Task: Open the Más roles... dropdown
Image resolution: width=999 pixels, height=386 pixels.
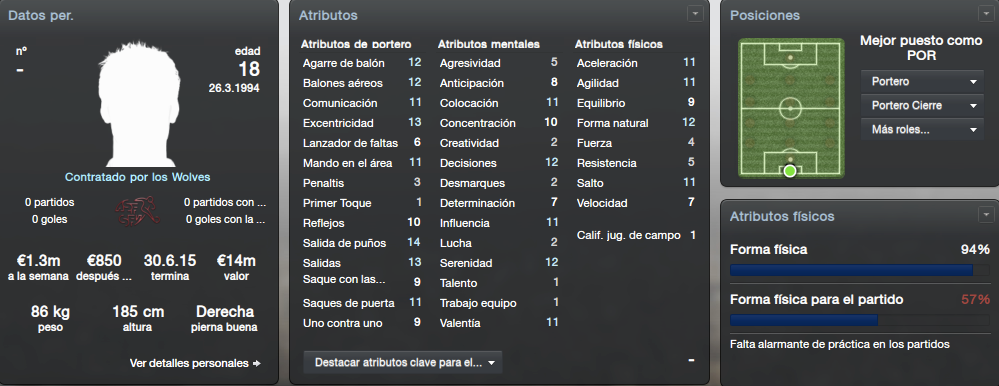Action: tap(921, 130)
